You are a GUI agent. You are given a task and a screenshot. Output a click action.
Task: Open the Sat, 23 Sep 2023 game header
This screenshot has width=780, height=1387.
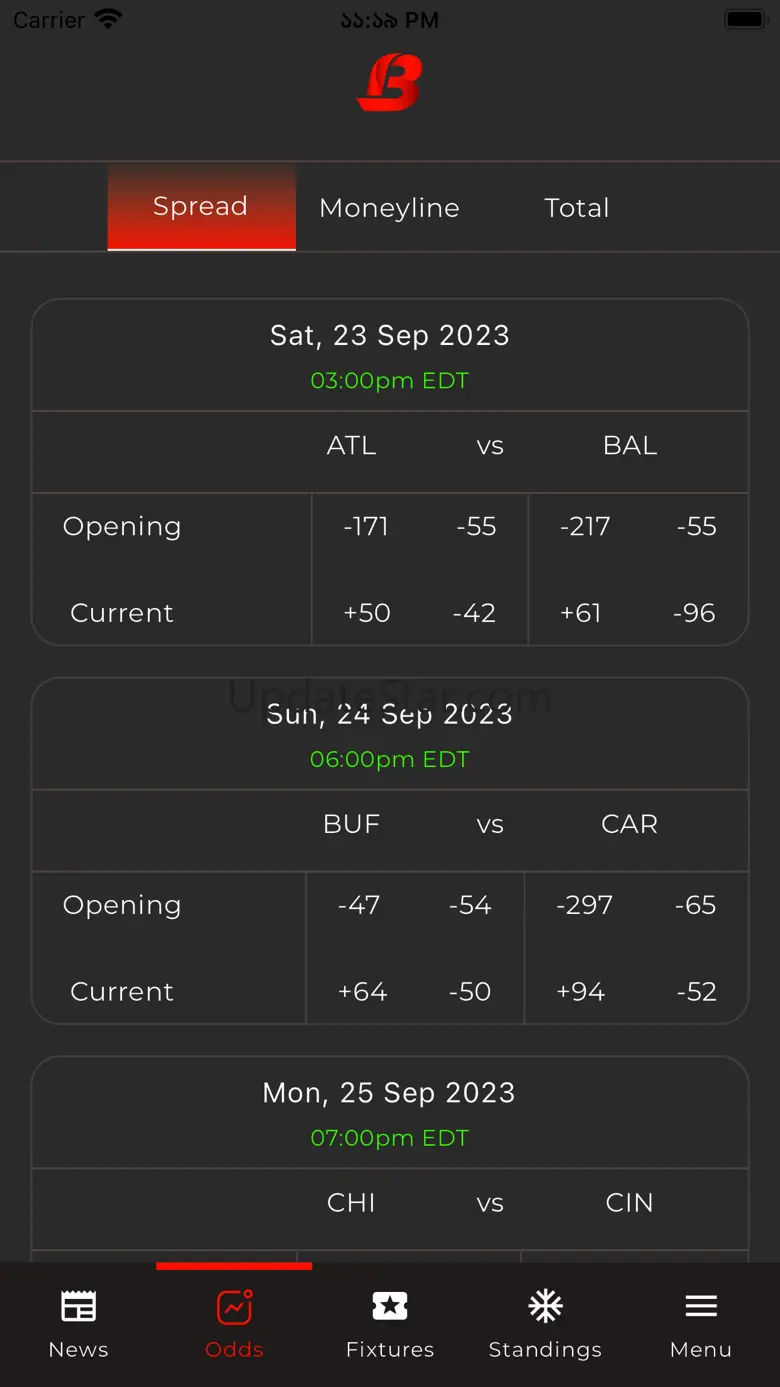(x=390, y=336)
